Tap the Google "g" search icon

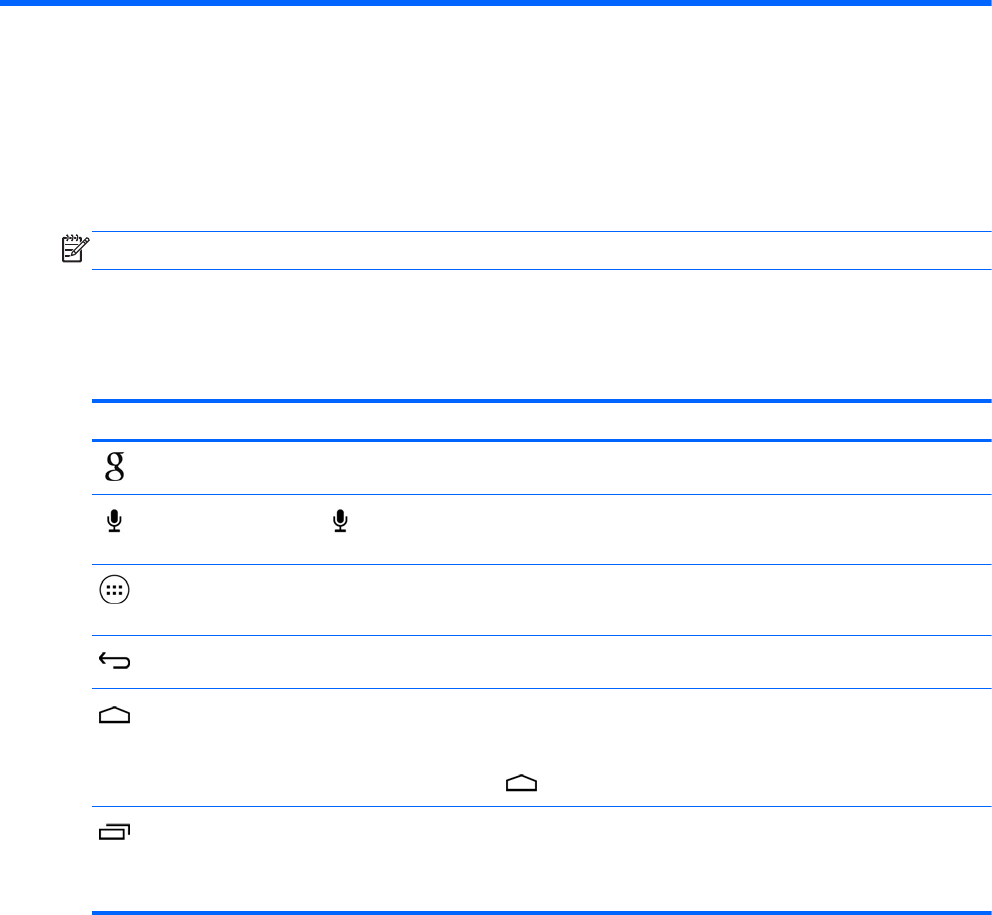coord(116,468)
